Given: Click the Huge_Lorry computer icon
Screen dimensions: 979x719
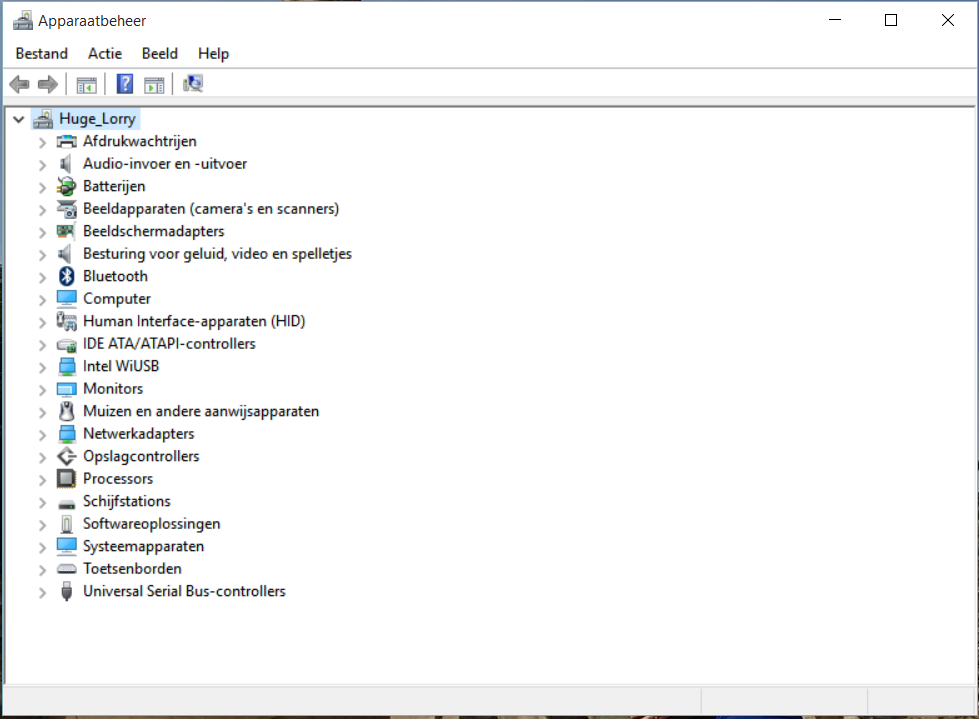Looking at the screenshot, I should point(43,119).
